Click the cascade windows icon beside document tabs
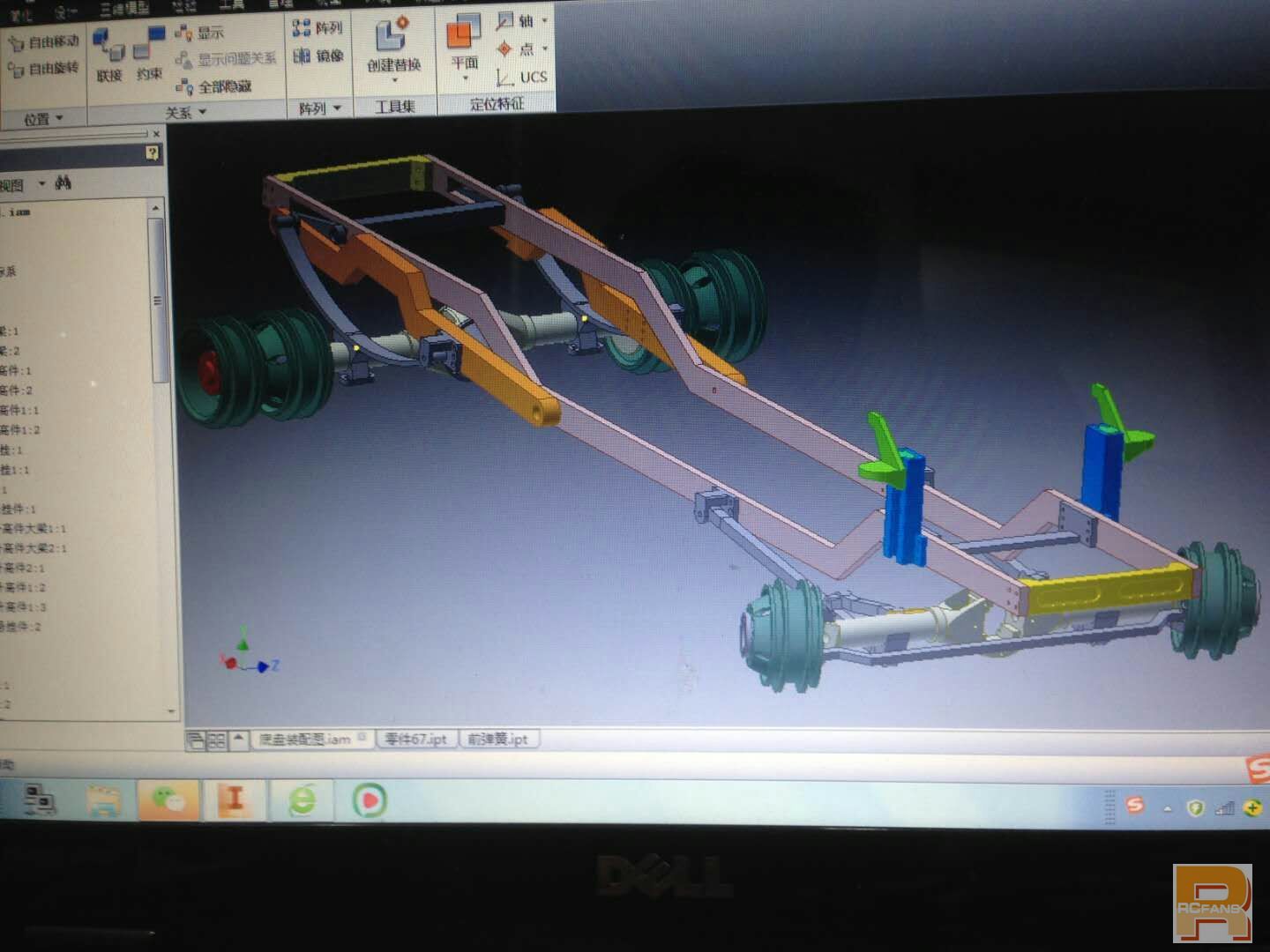 pyautogui.click(x=196, y=740)
